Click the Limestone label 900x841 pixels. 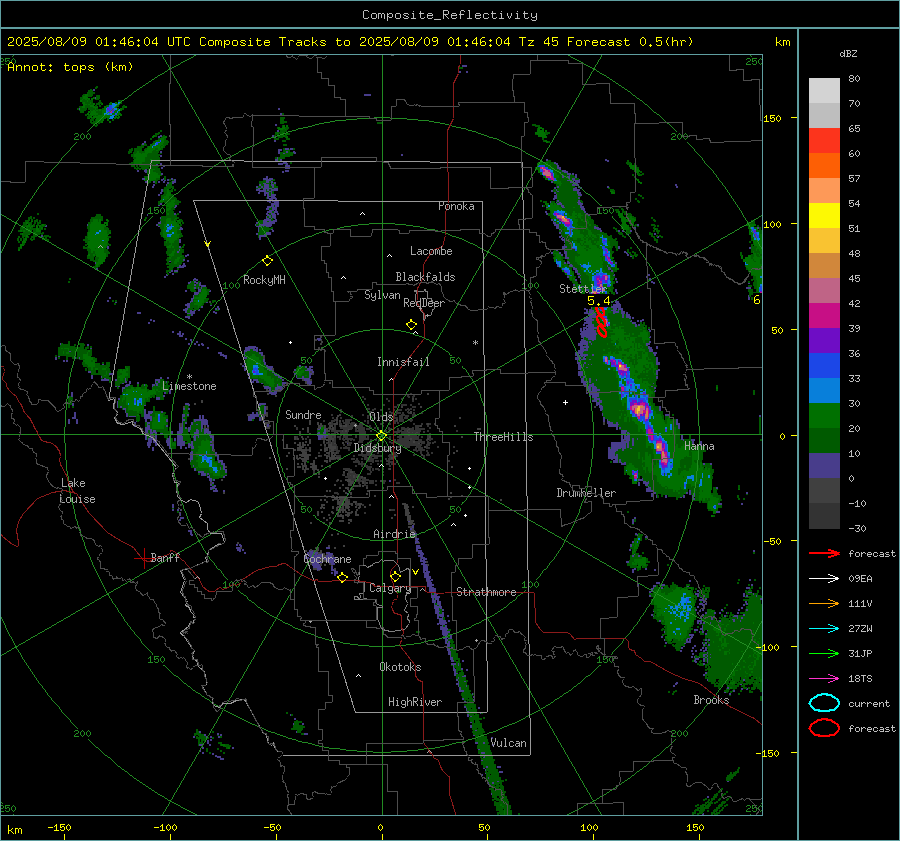point(189,386)
